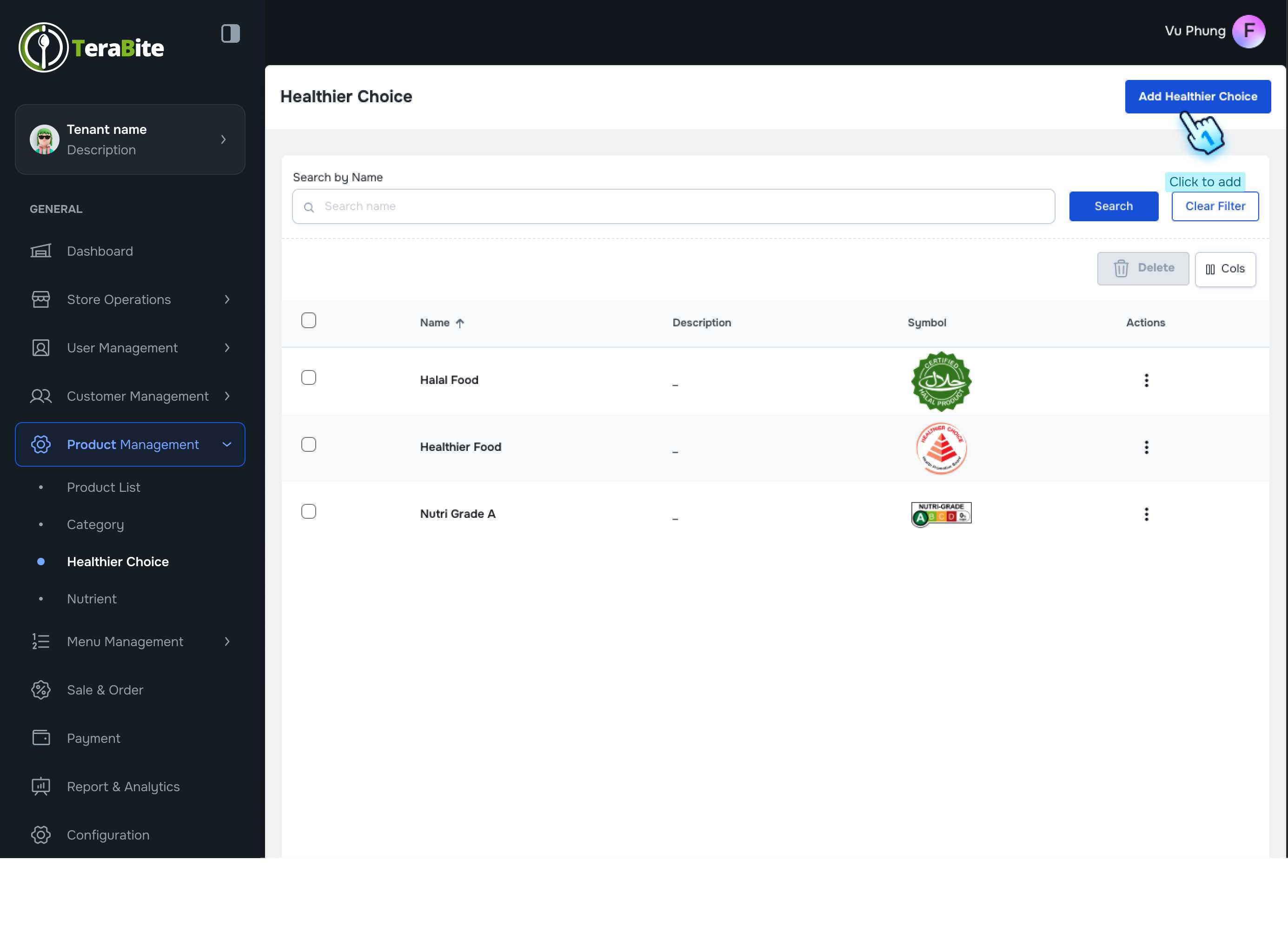Collapse the sidebar panel toggle icon
Screen dimensions: 1288x952
(x=230, y=33)
